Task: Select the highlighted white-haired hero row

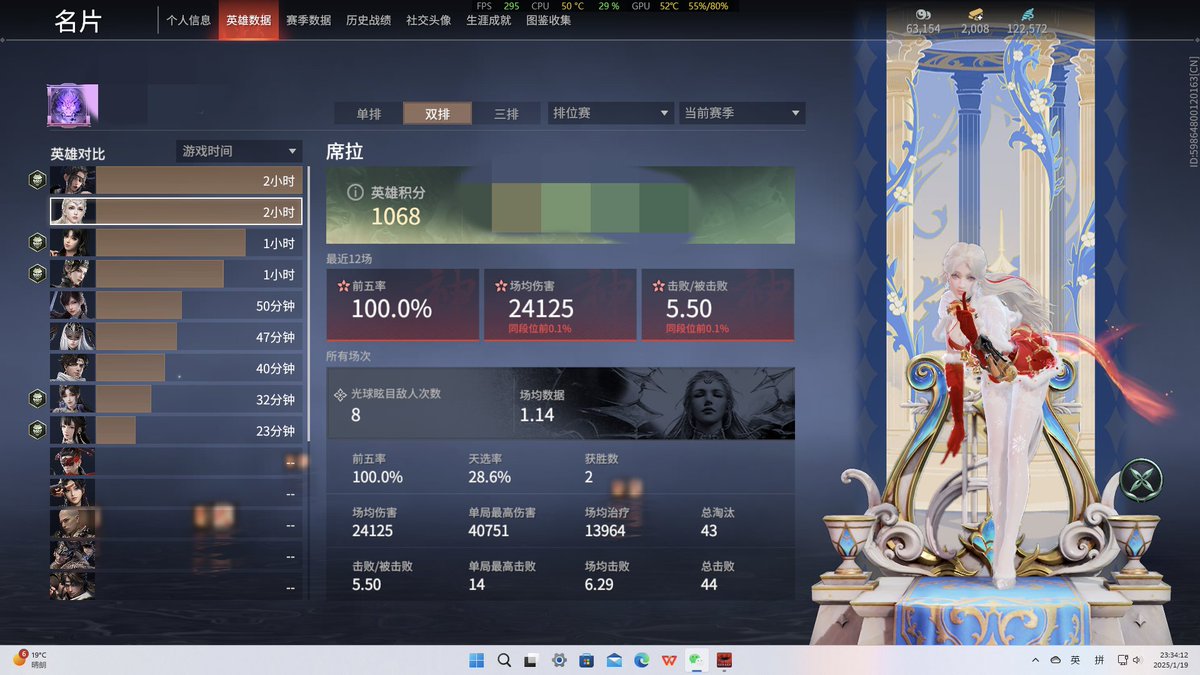Action: pyautogui.click(x=176, y=211)
